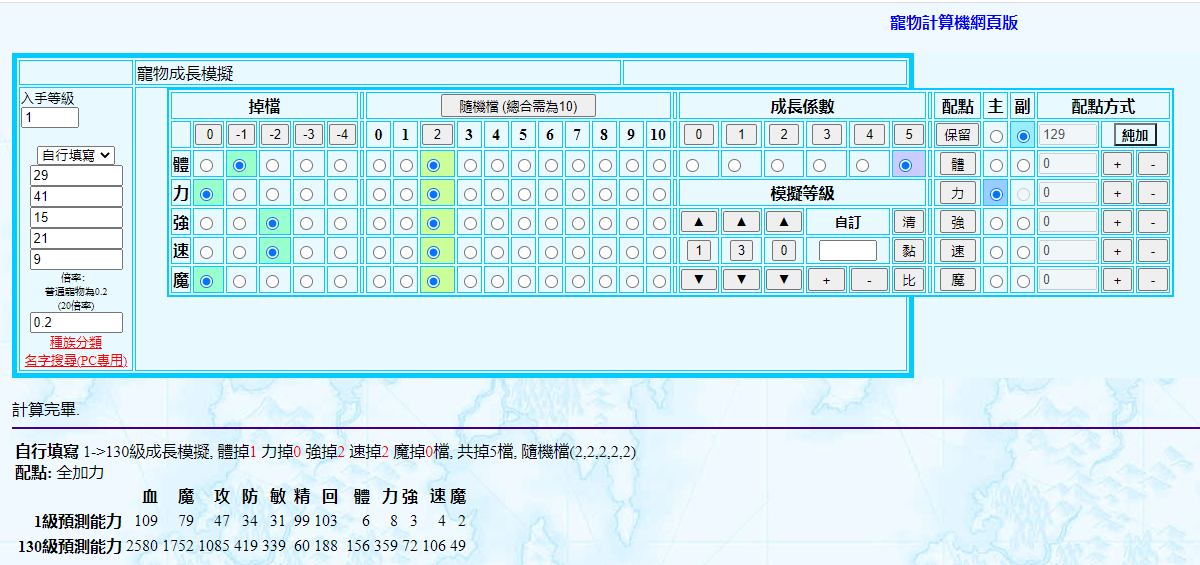Click the up arrow above level digit 1
Viewport: 1200px width, 565px height.
point(698,222)
